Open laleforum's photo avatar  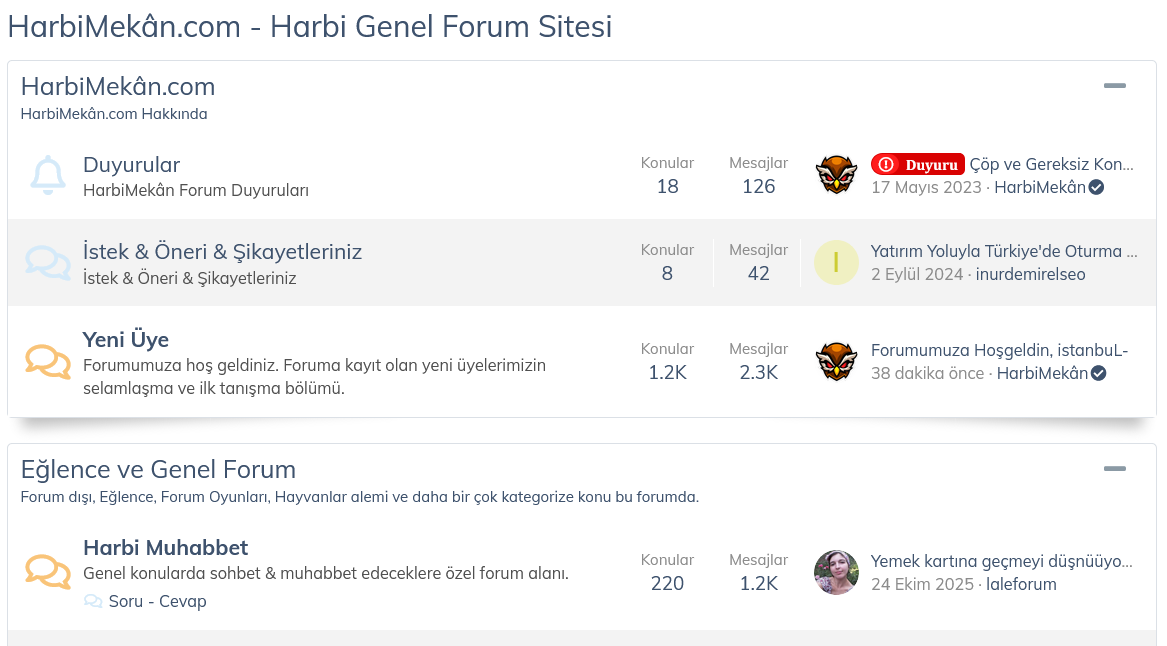pyautogui.click(x=836, y=572)
